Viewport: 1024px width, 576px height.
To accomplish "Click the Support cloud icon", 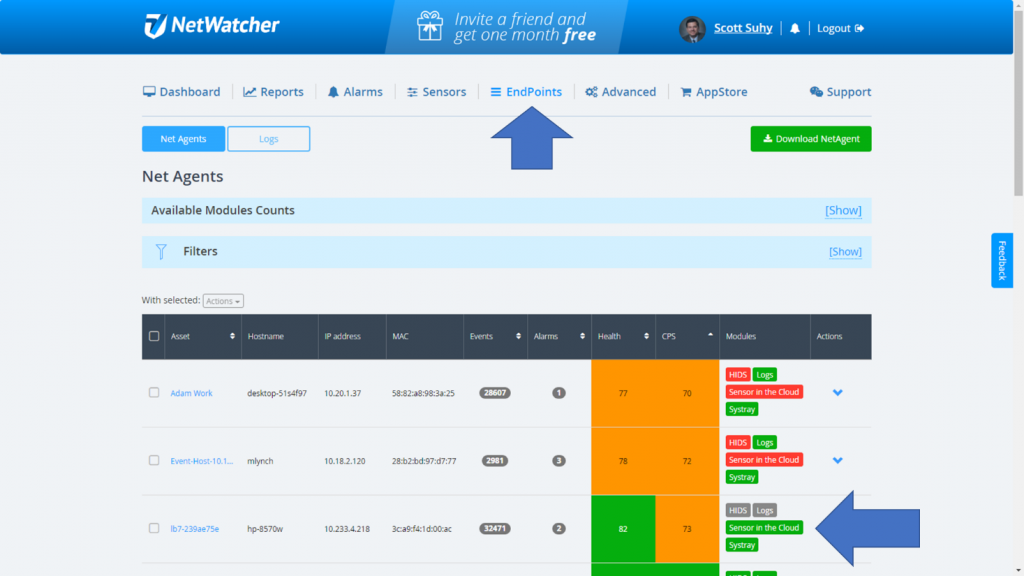I will point(814,91).
